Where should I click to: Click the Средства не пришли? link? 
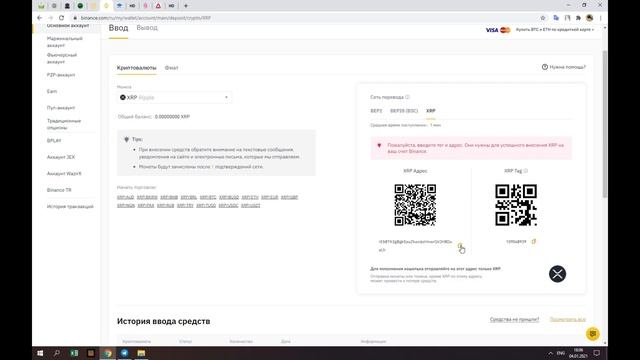pyautogui.click(x=514, y=319)
